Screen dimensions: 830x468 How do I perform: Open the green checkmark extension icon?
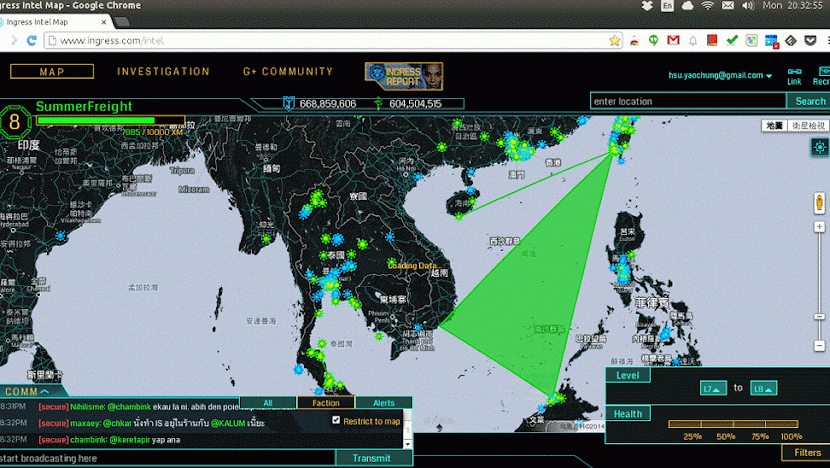732,41
